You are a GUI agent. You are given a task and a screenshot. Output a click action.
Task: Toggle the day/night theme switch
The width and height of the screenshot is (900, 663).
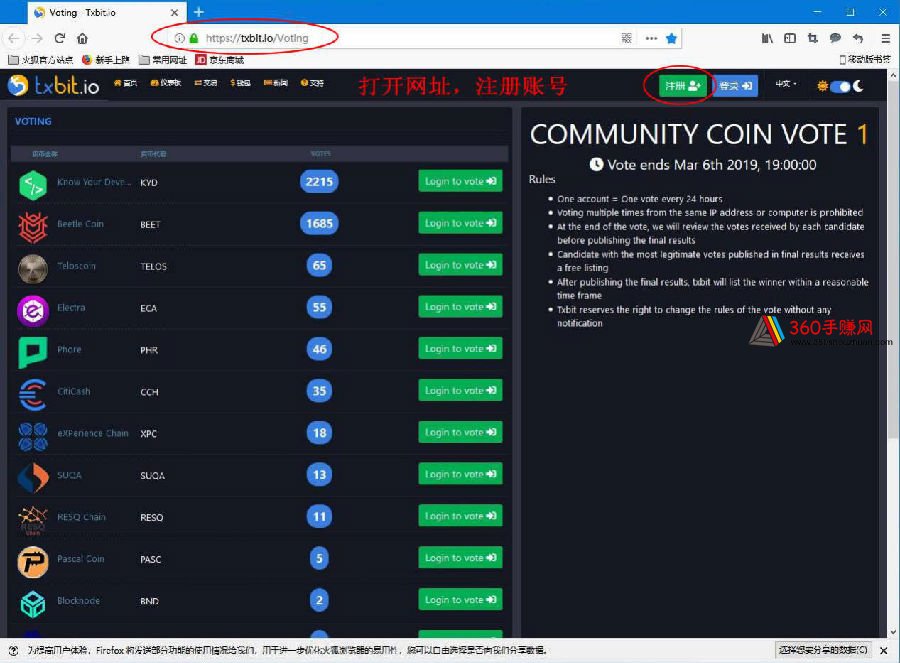840,86
